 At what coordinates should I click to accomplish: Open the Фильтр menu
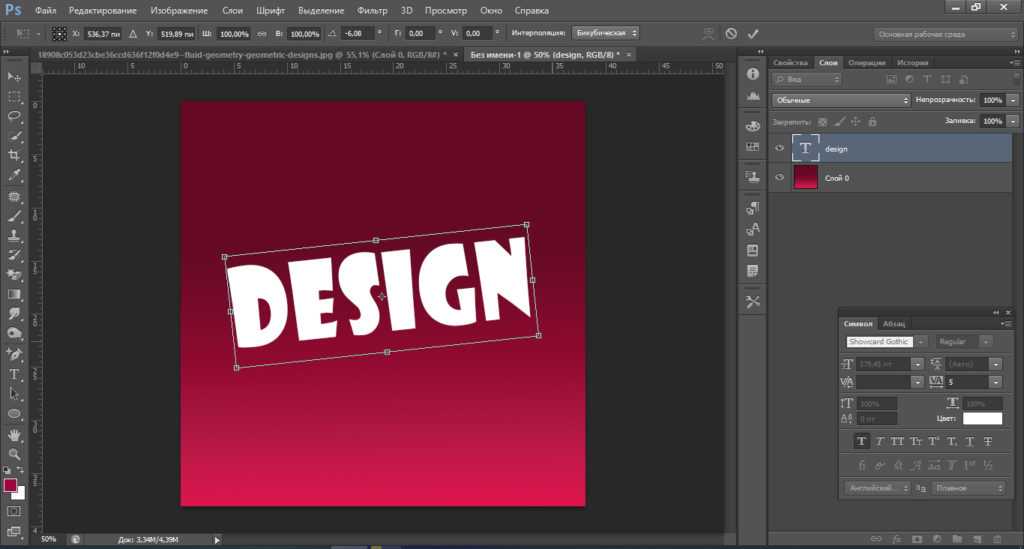tap(371, 10)
